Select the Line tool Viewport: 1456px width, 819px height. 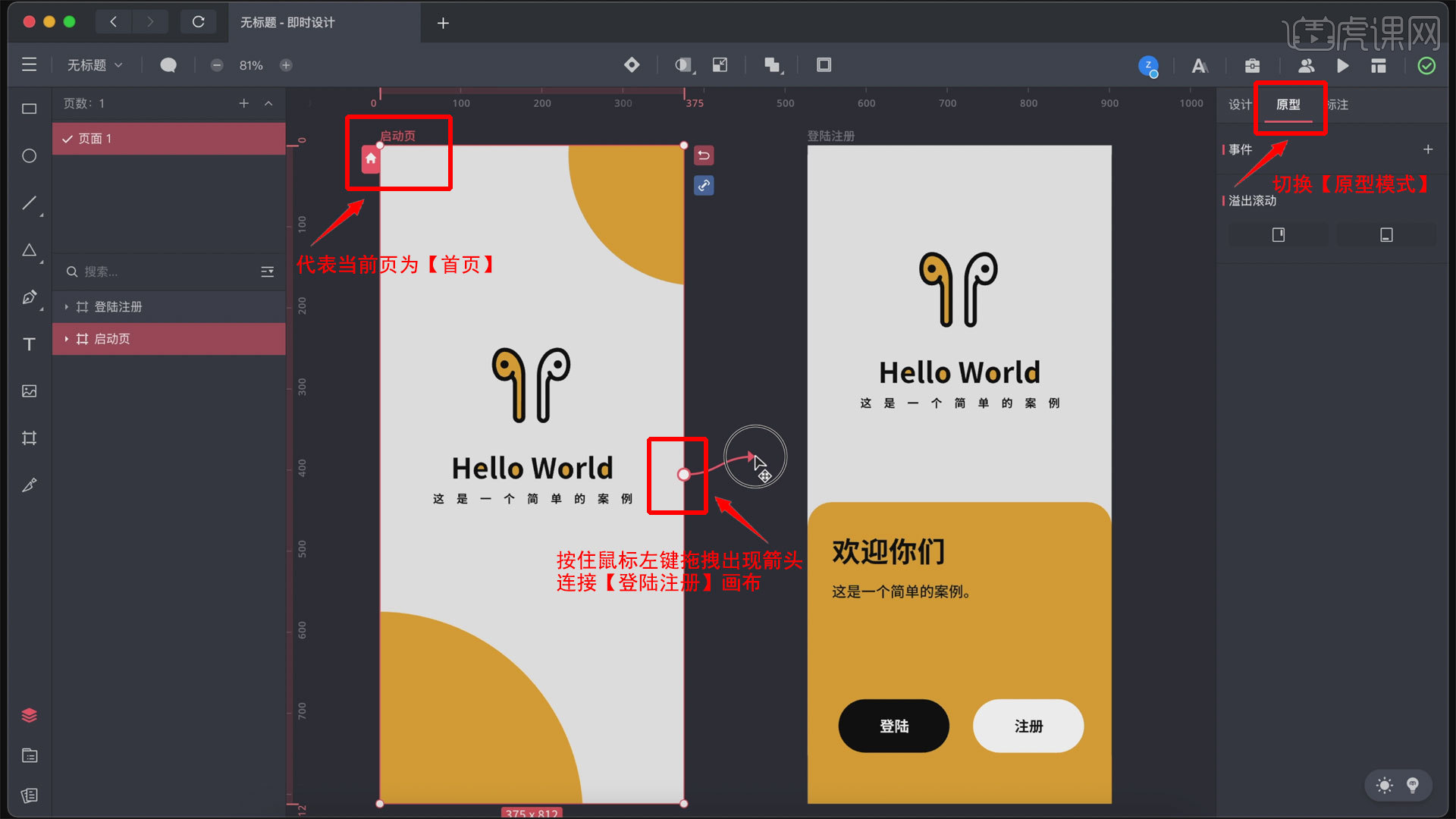coord(30,203)
